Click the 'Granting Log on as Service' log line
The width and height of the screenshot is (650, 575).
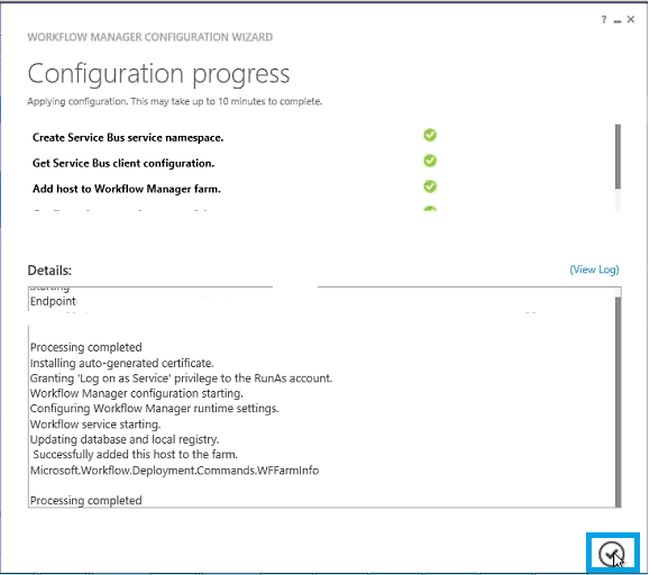[181, 378]
